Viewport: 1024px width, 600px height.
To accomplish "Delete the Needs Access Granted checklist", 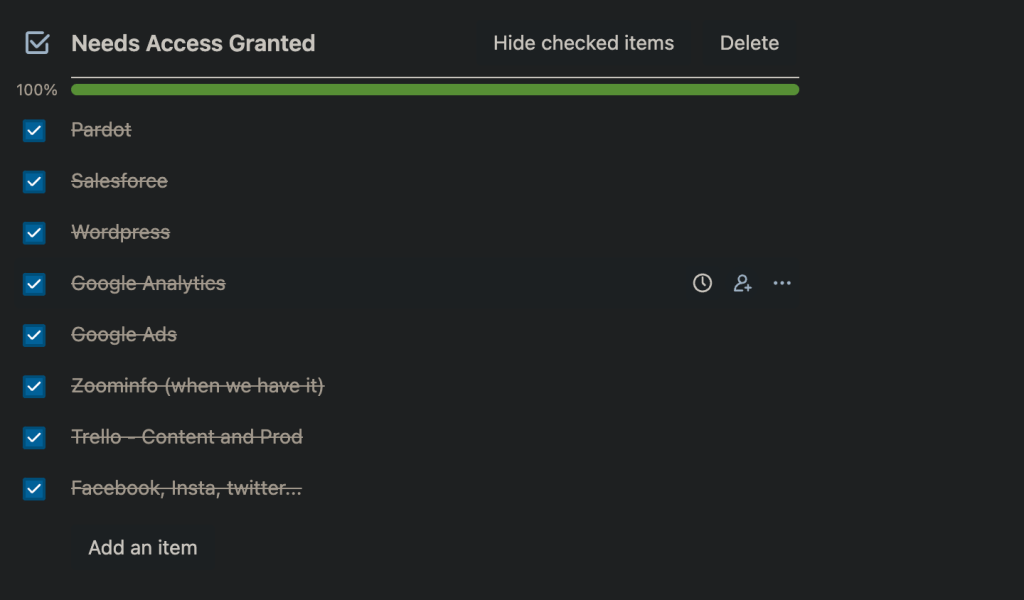I will click(749, 43).
